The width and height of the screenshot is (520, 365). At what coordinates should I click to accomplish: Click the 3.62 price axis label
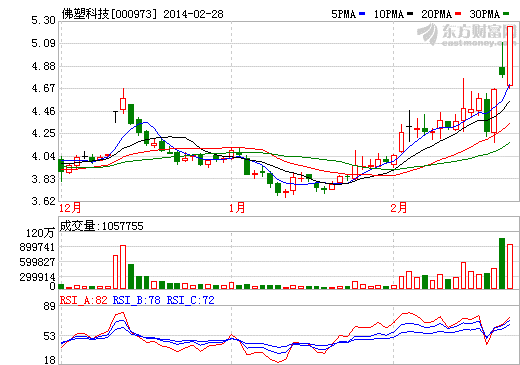coord(43,201)
